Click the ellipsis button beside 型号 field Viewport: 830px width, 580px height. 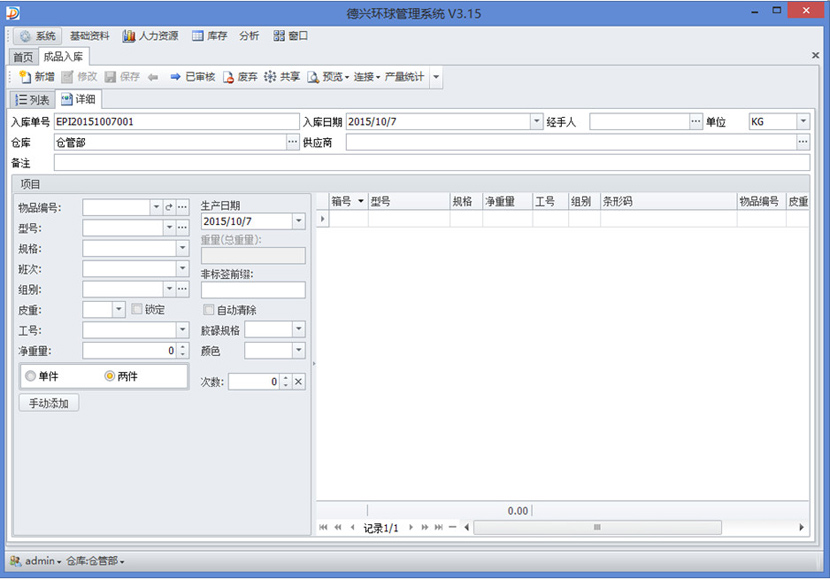point(182,228)
